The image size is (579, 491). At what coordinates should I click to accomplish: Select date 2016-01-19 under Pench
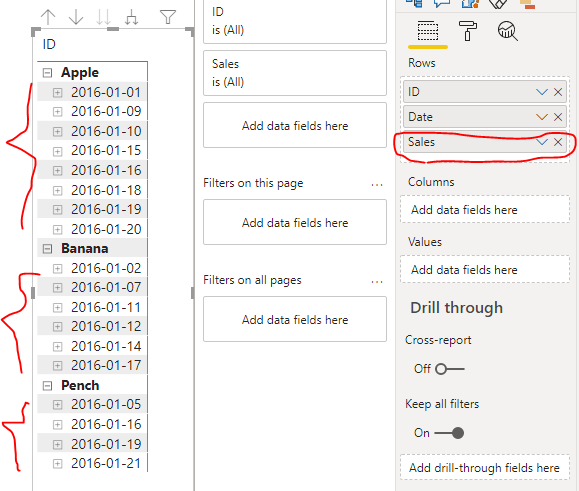pos(106,444)
